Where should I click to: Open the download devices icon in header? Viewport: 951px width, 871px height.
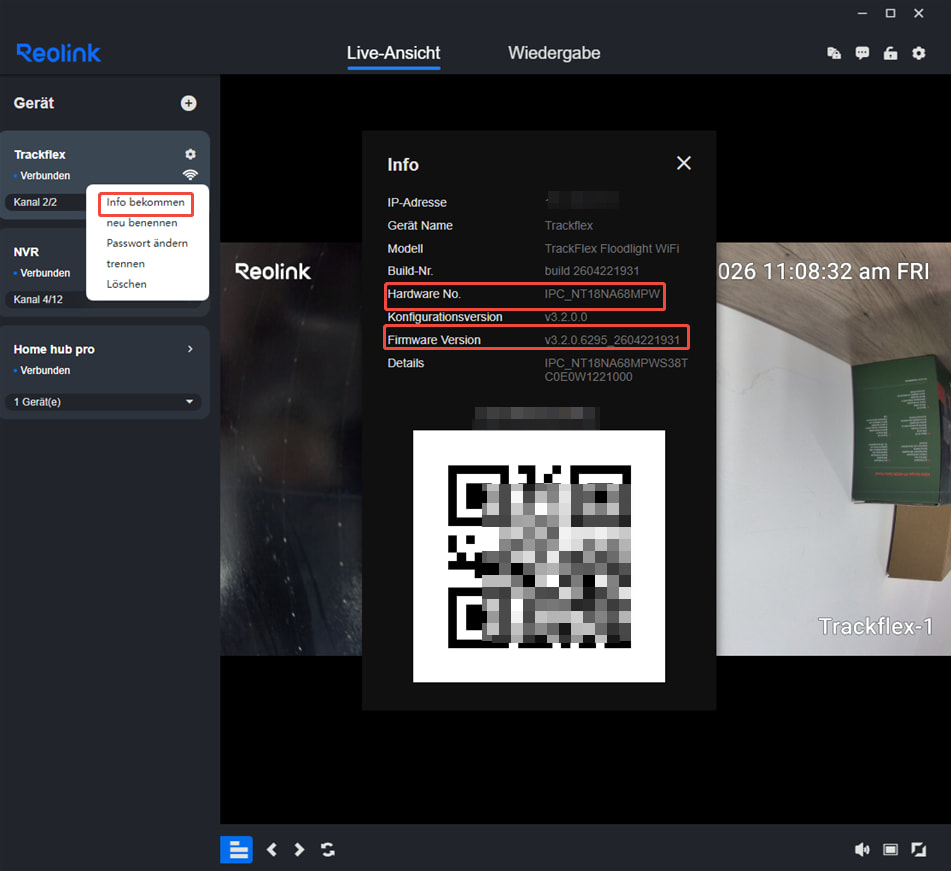point(834,53)
